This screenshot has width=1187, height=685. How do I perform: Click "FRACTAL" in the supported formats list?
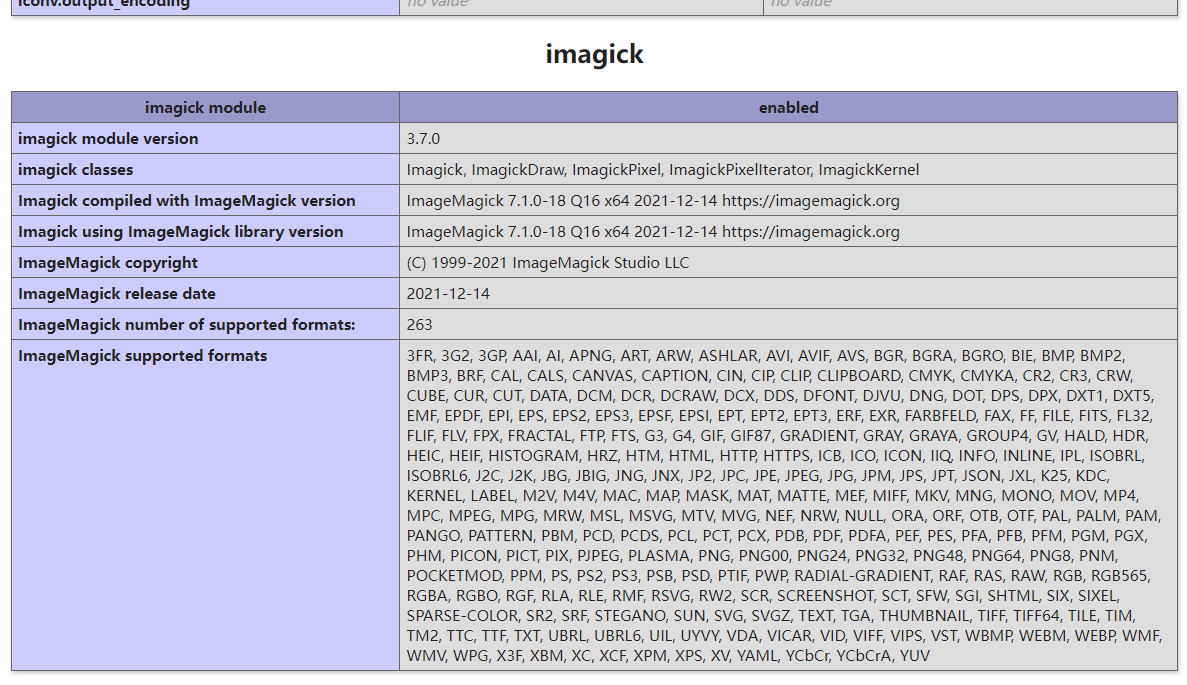(x=540, y=436)
